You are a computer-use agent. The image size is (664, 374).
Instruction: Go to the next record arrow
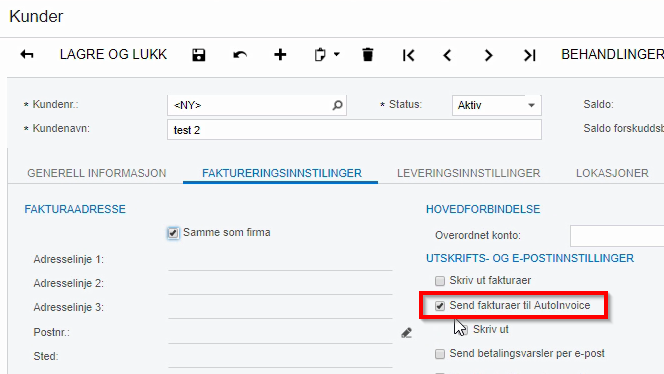coord(488,55)
